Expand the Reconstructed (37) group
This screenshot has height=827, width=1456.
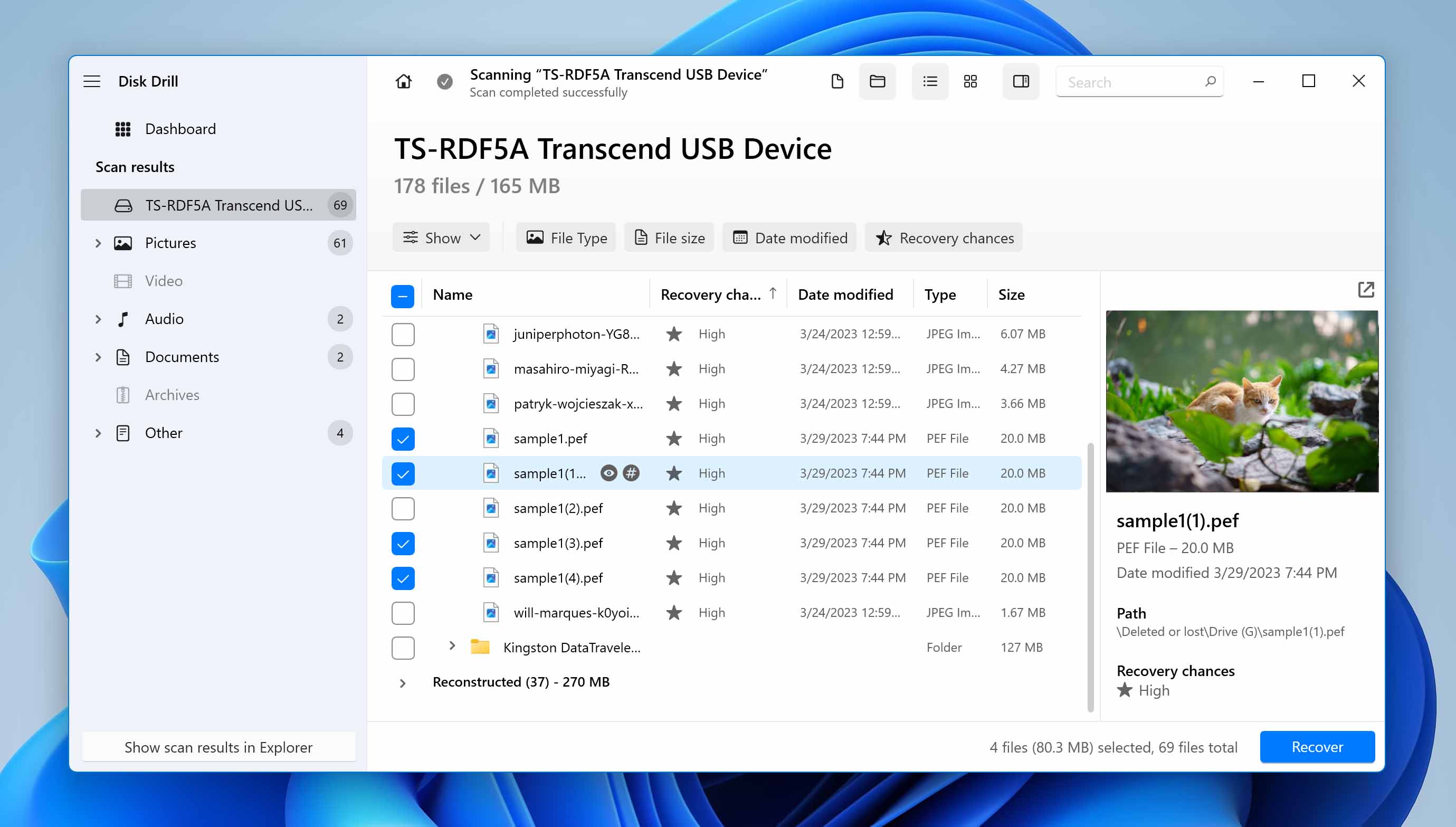tap(403, 683)
